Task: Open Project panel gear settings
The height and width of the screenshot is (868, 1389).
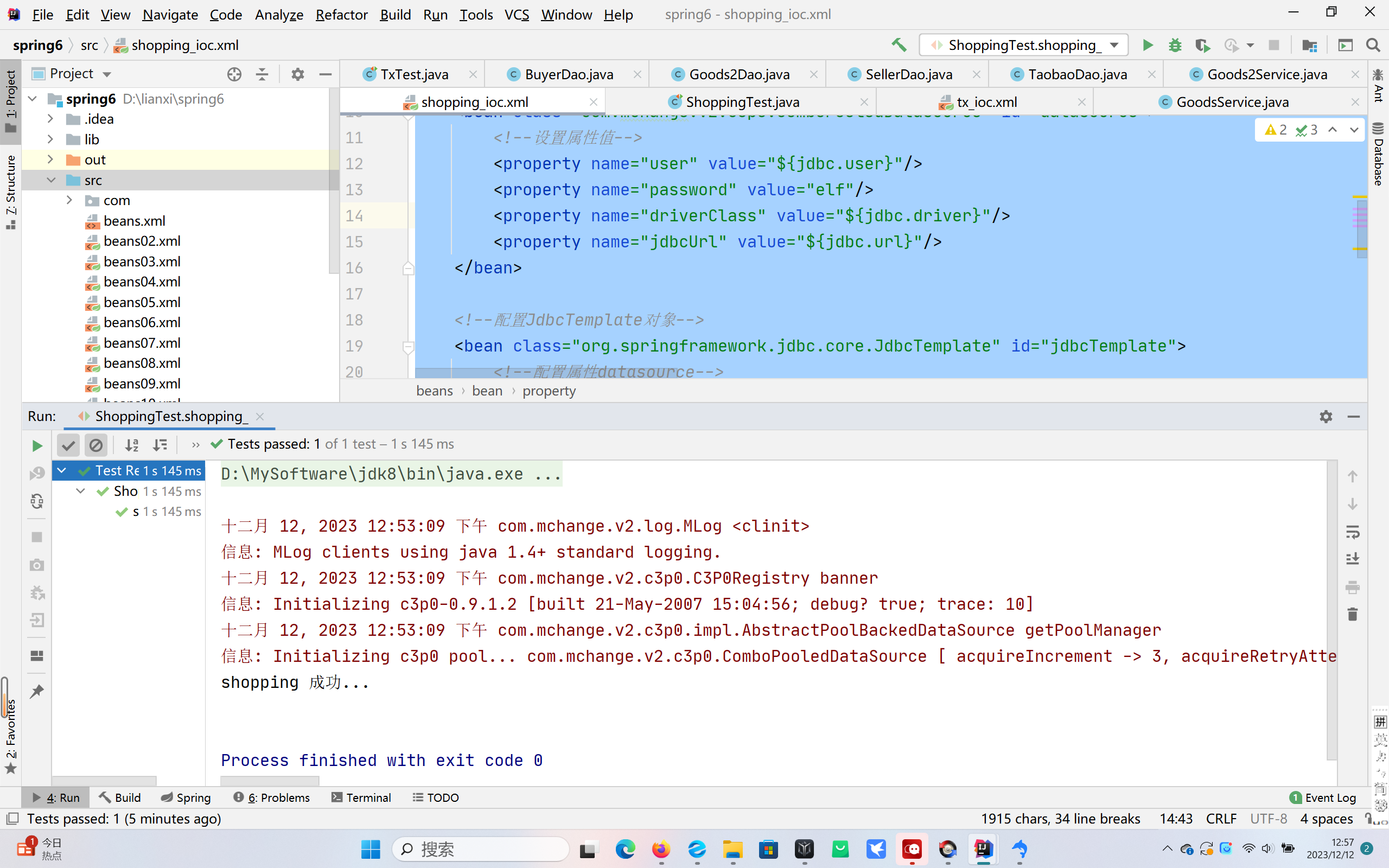Action: 297,74
